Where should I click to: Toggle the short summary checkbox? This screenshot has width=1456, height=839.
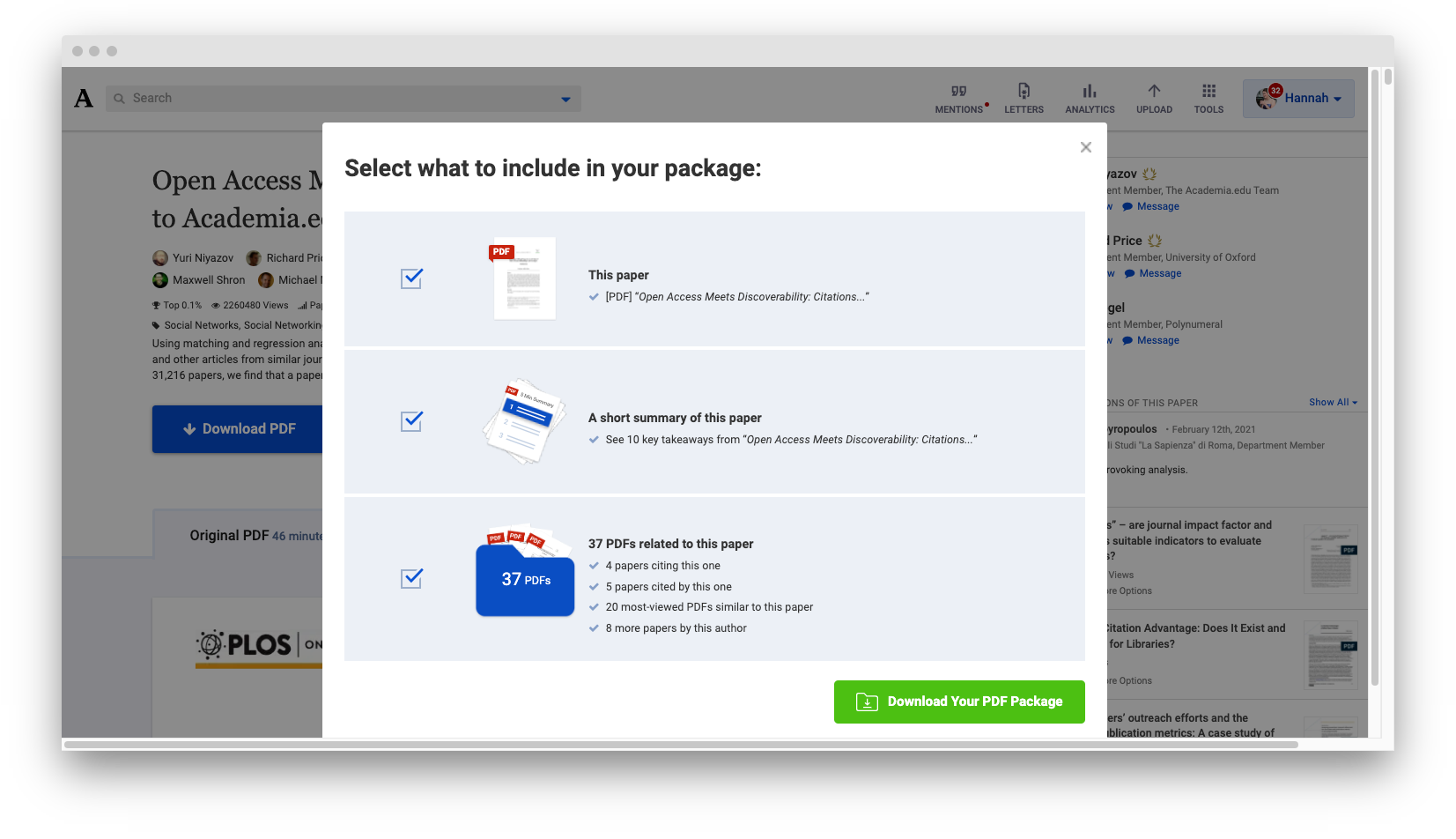click(411, 421)
